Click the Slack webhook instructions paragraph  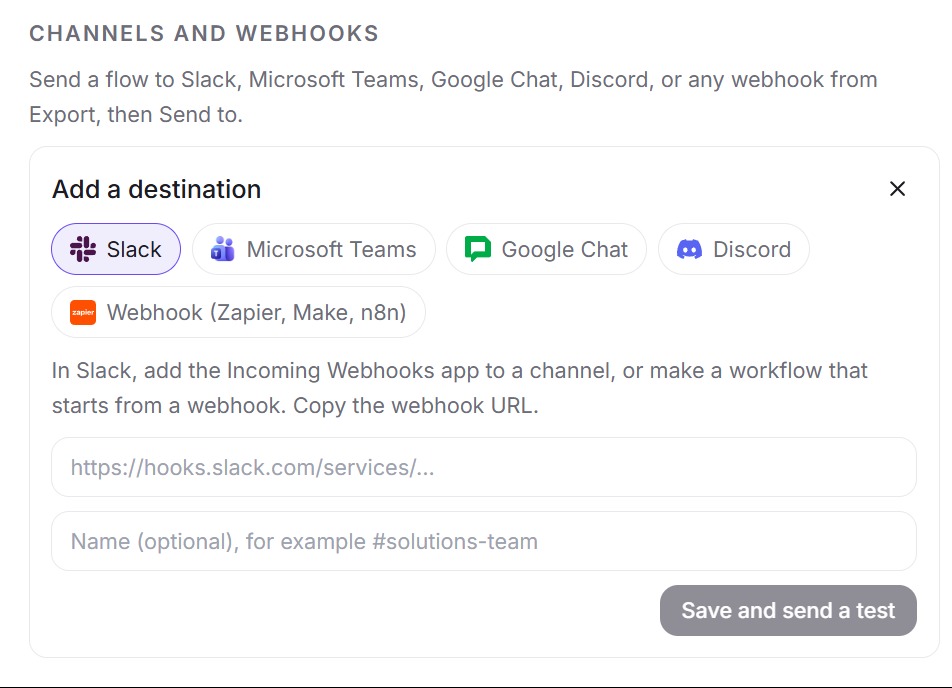tap(460, 388)
